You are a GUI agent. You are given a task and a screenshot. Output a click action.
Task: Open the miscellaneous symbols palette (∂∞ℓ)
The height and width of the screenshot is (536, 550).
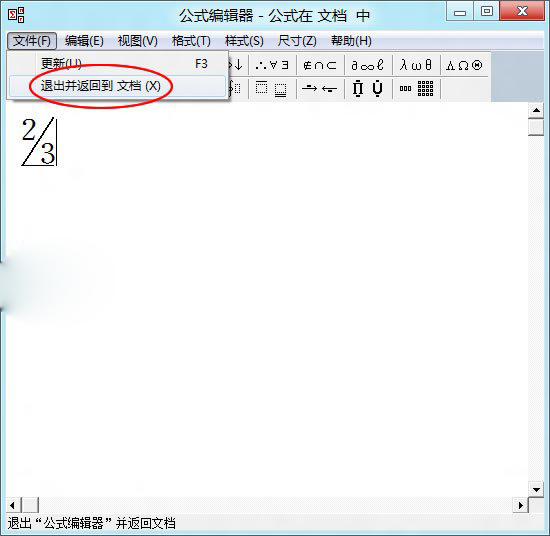[368, 65]
